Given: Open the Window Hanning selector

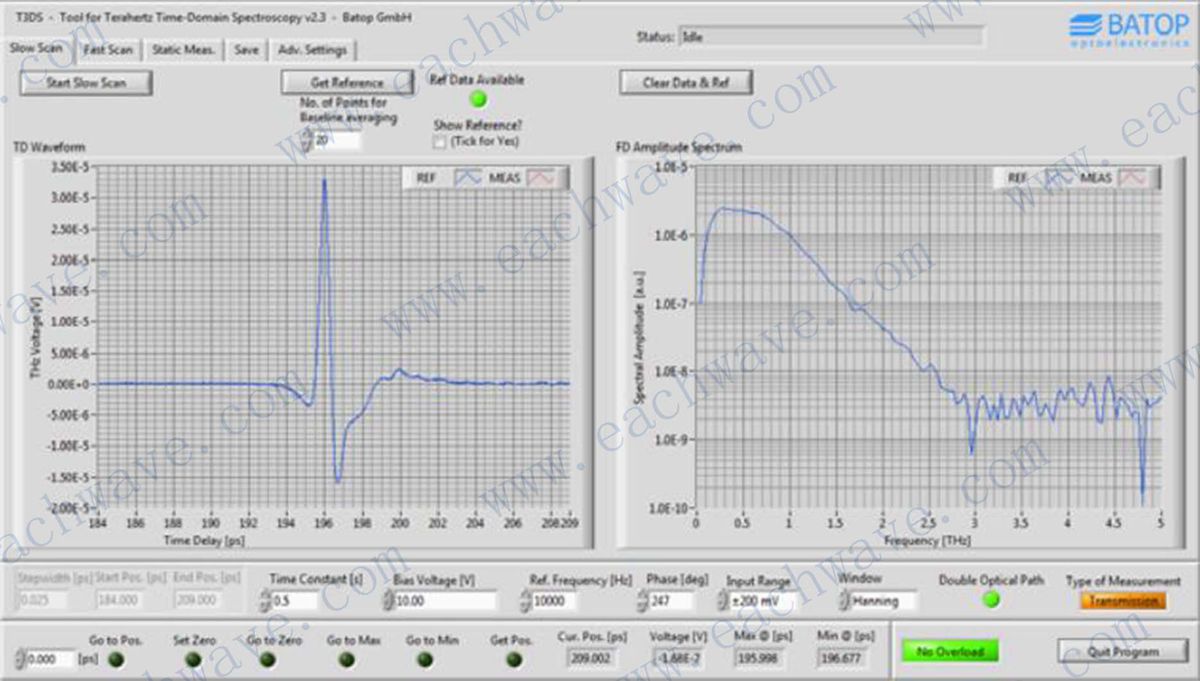Looking at the screenshot, I should [881, 601].
